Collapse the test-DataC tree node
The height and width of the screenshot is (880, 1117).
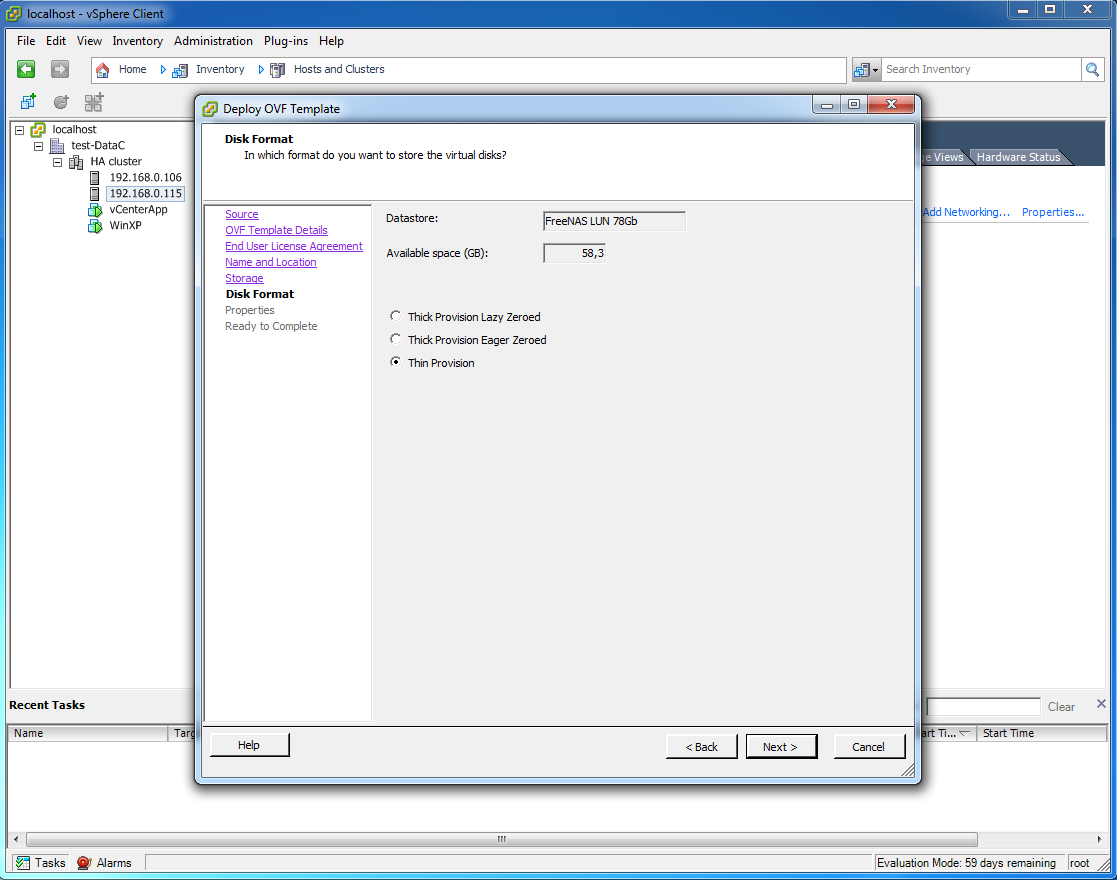coord(38,146)
